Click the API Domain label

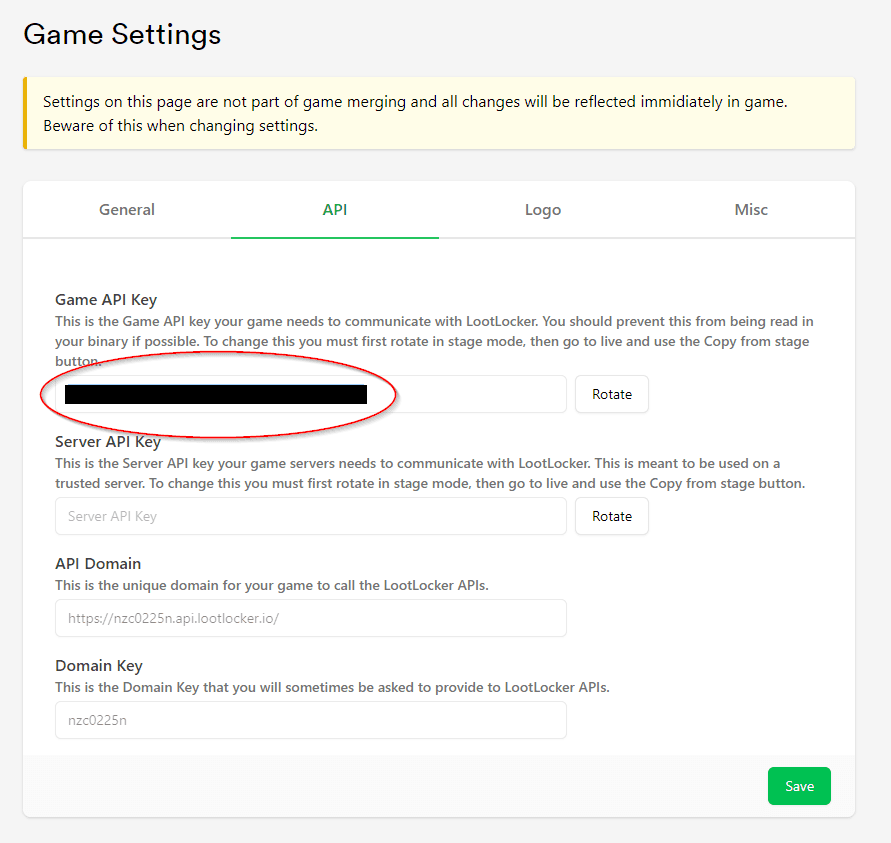98,564
